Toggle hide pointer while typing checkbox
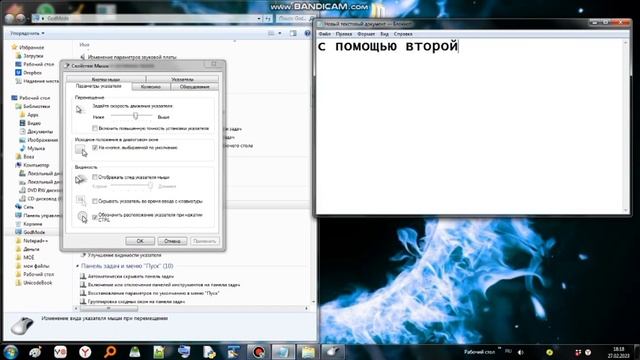Screen dimensions: 640x360 [95, 201]
